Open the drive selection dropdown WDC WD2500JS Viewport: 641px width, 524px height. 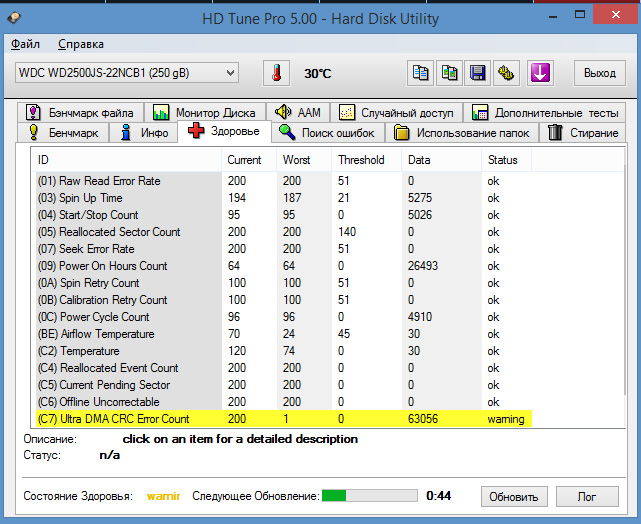click(127, 73)
